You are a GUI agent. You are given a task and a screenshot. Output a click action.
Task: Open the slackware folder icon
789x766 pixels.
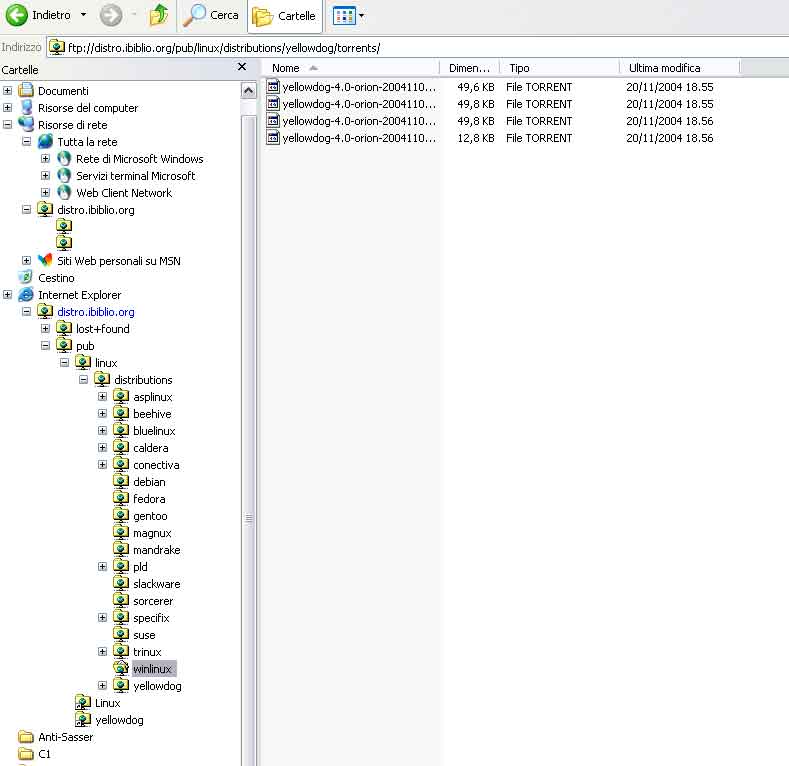click(x=121, y=584)
